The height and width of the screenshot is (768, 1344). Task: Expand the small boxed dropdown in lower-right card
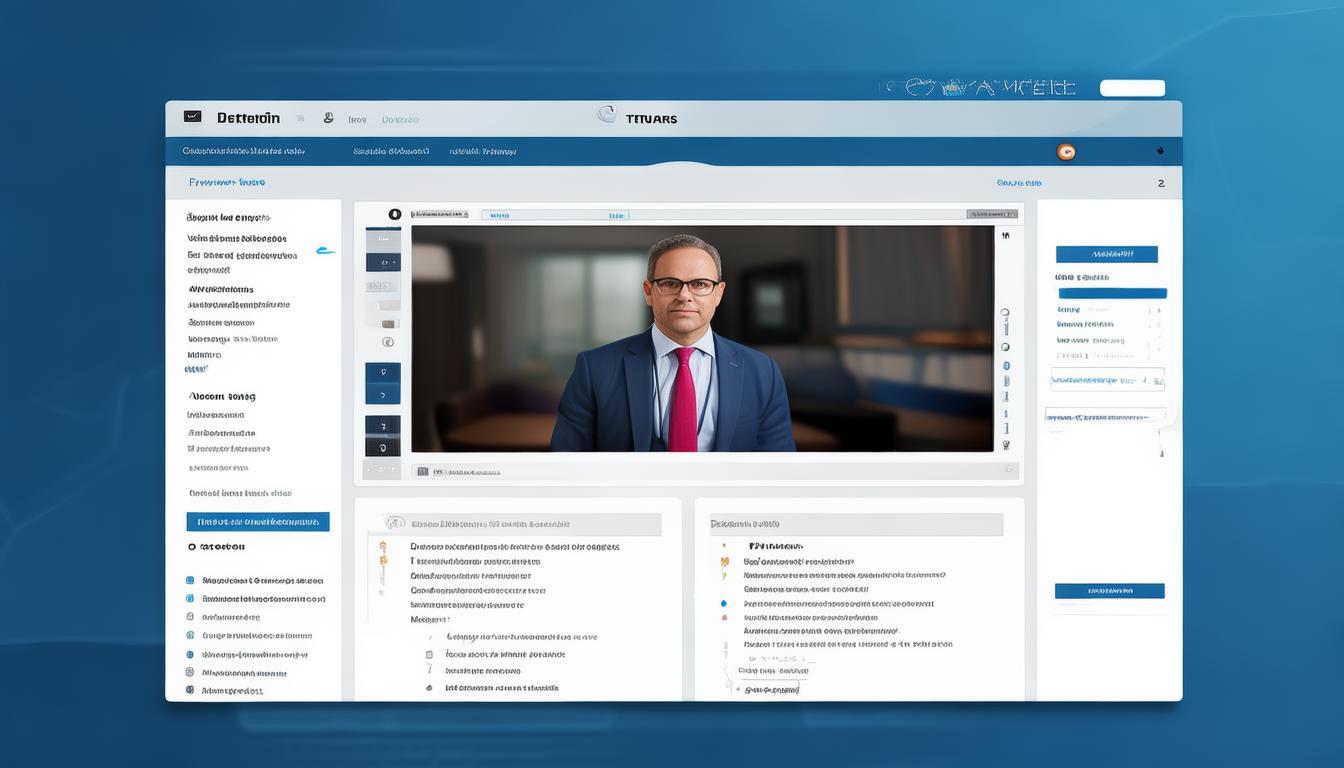point(772,689)
